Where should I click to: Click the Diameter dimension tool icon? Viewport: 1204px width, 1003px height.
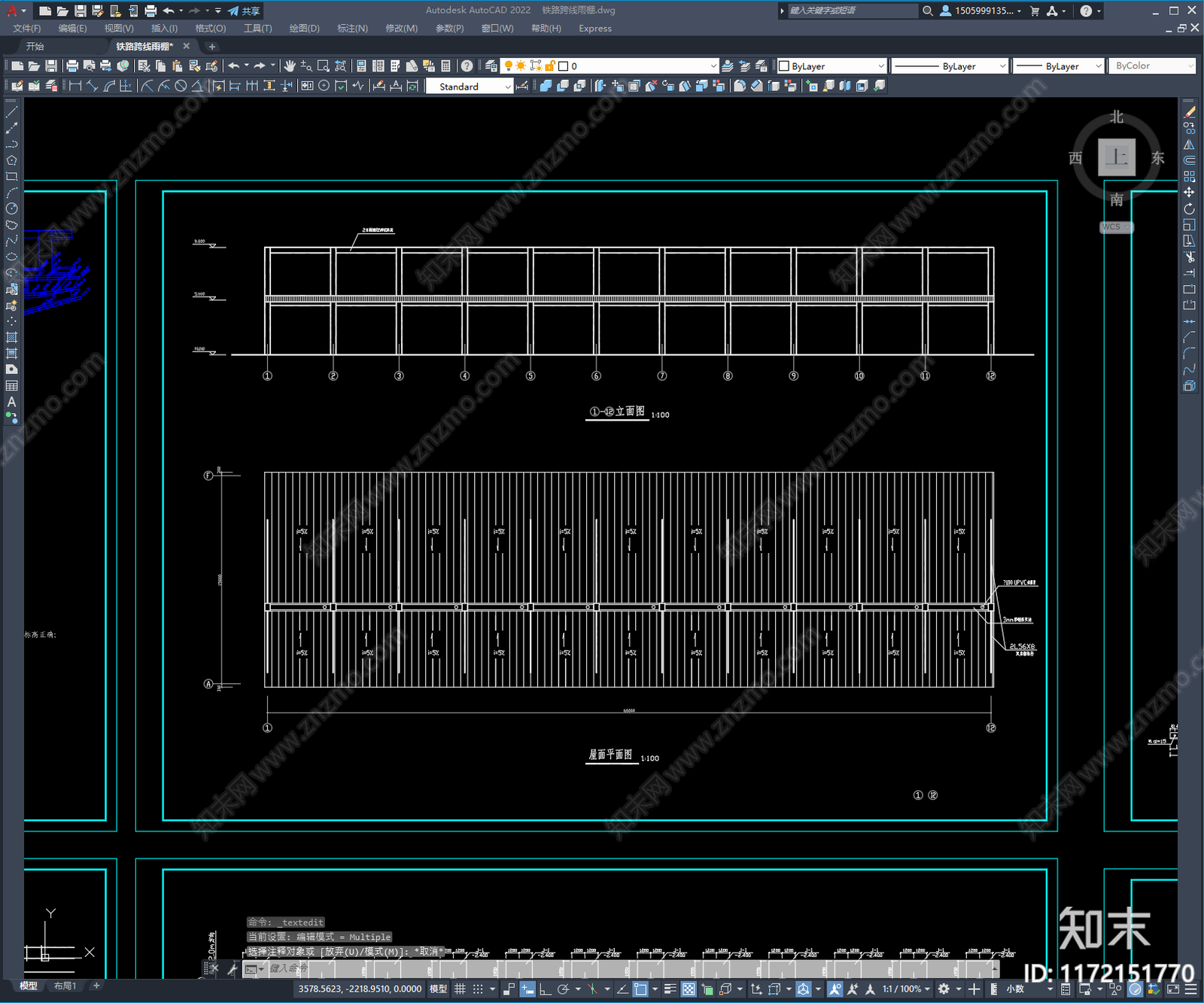point(181,86)
